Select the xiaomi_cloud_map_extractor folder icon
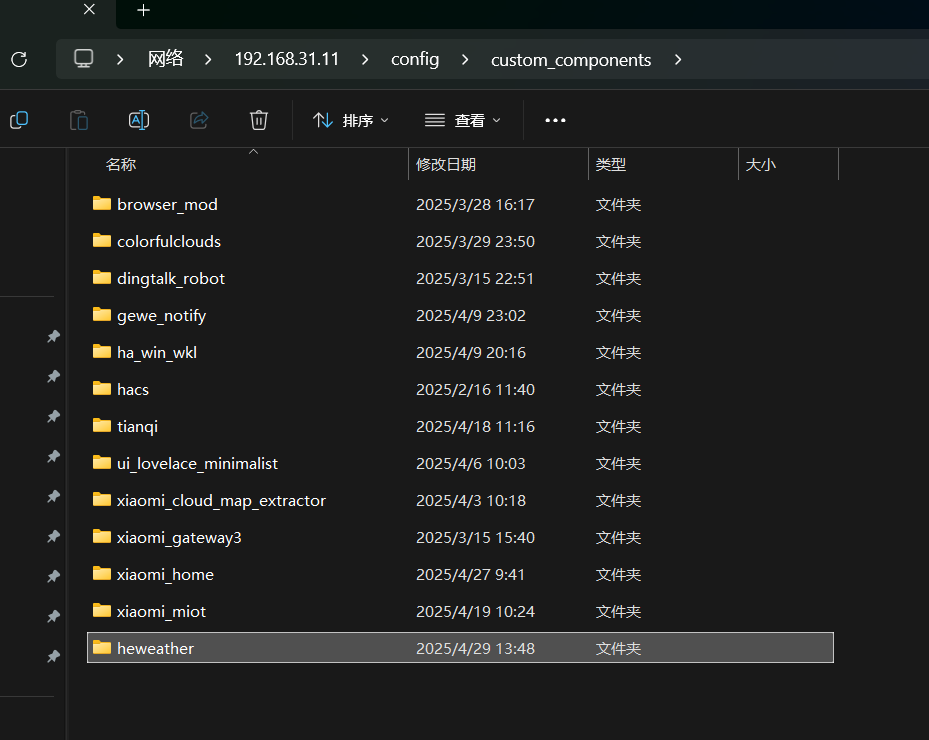This screenshot has width=929, height=740. 102,499
